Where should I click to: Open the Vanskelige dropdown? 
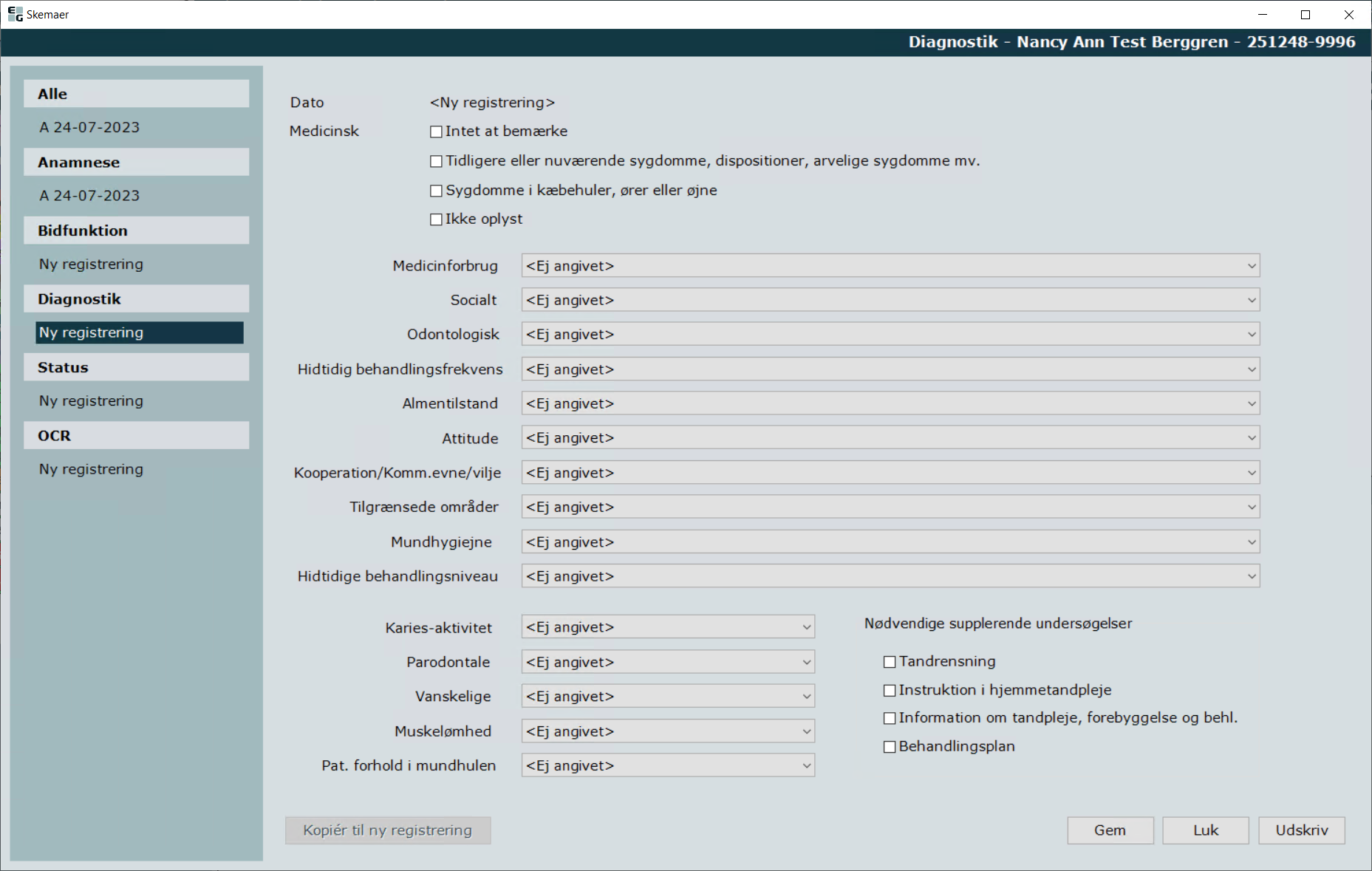pos(668,696)
